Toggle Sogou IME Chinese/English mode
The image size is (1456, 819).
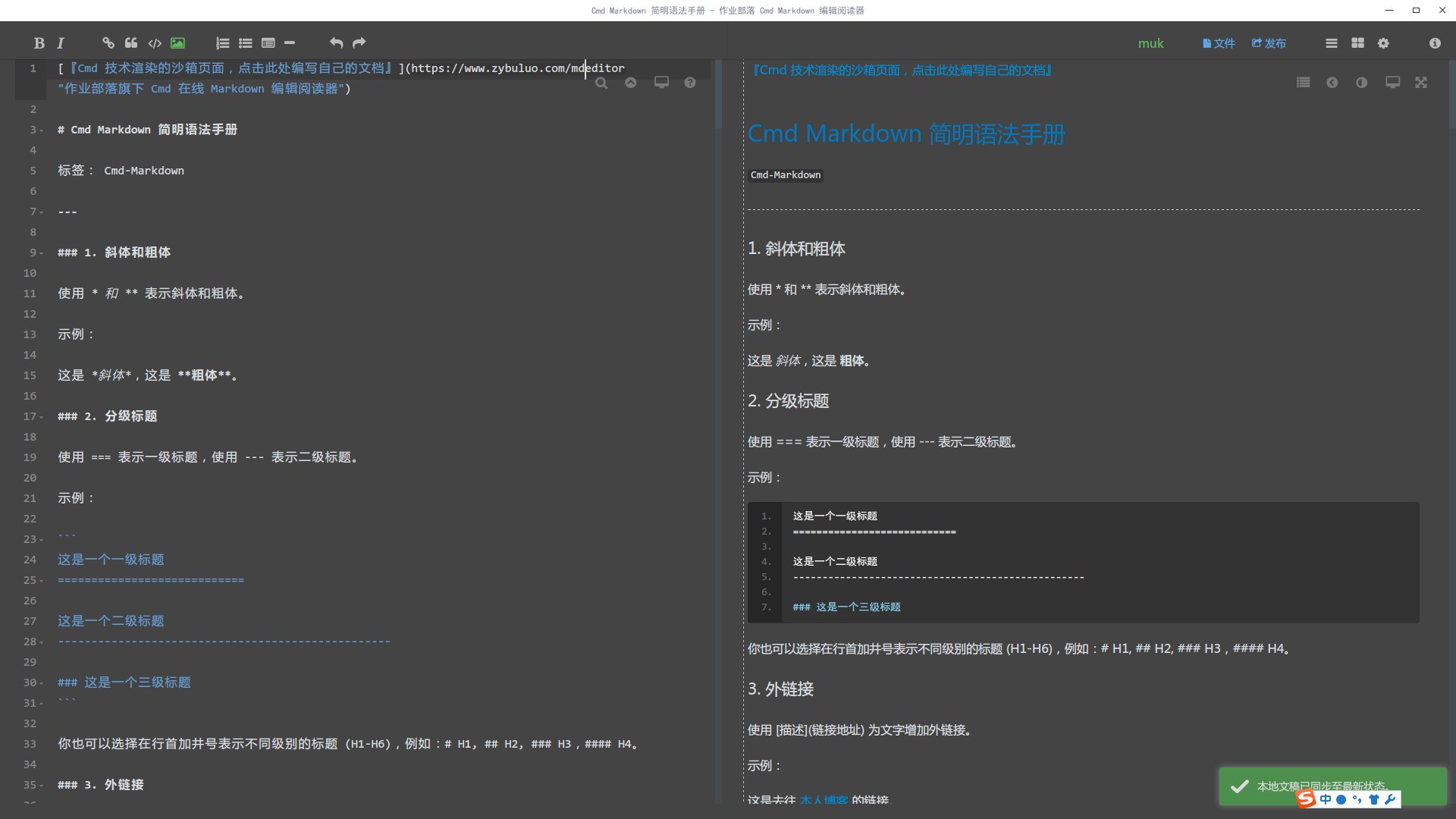click(x=1325, y=799)
